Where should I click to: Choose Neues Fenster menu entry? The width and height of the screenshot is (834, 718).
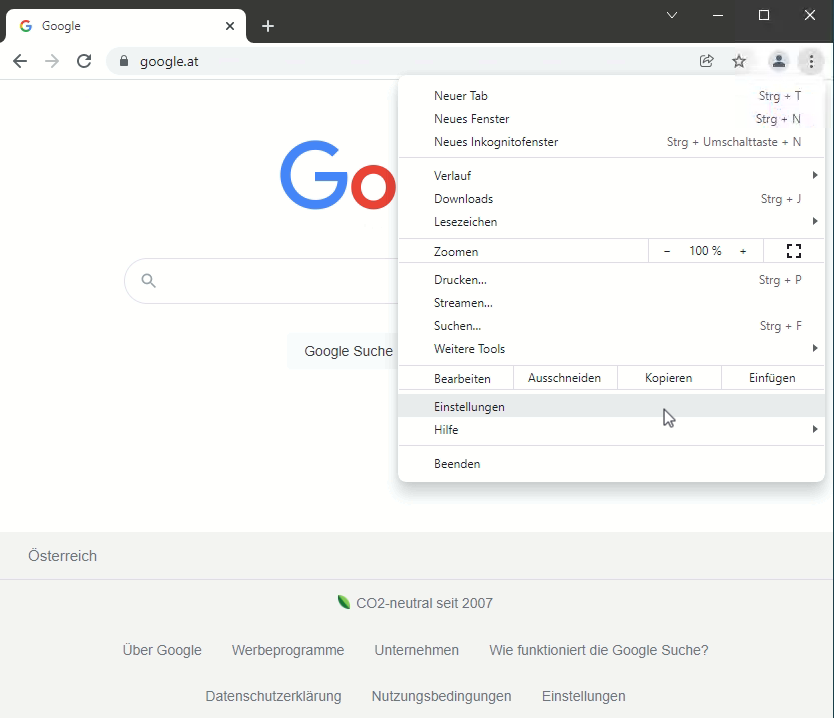click(x=612, y=119)
